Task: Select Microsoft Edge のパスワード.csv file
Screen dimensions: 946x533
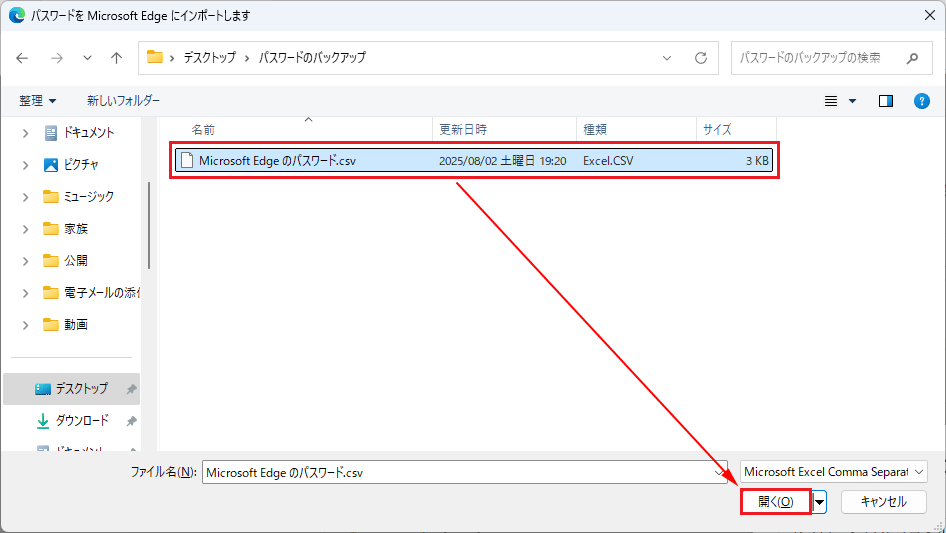Action: click(474, 161)
